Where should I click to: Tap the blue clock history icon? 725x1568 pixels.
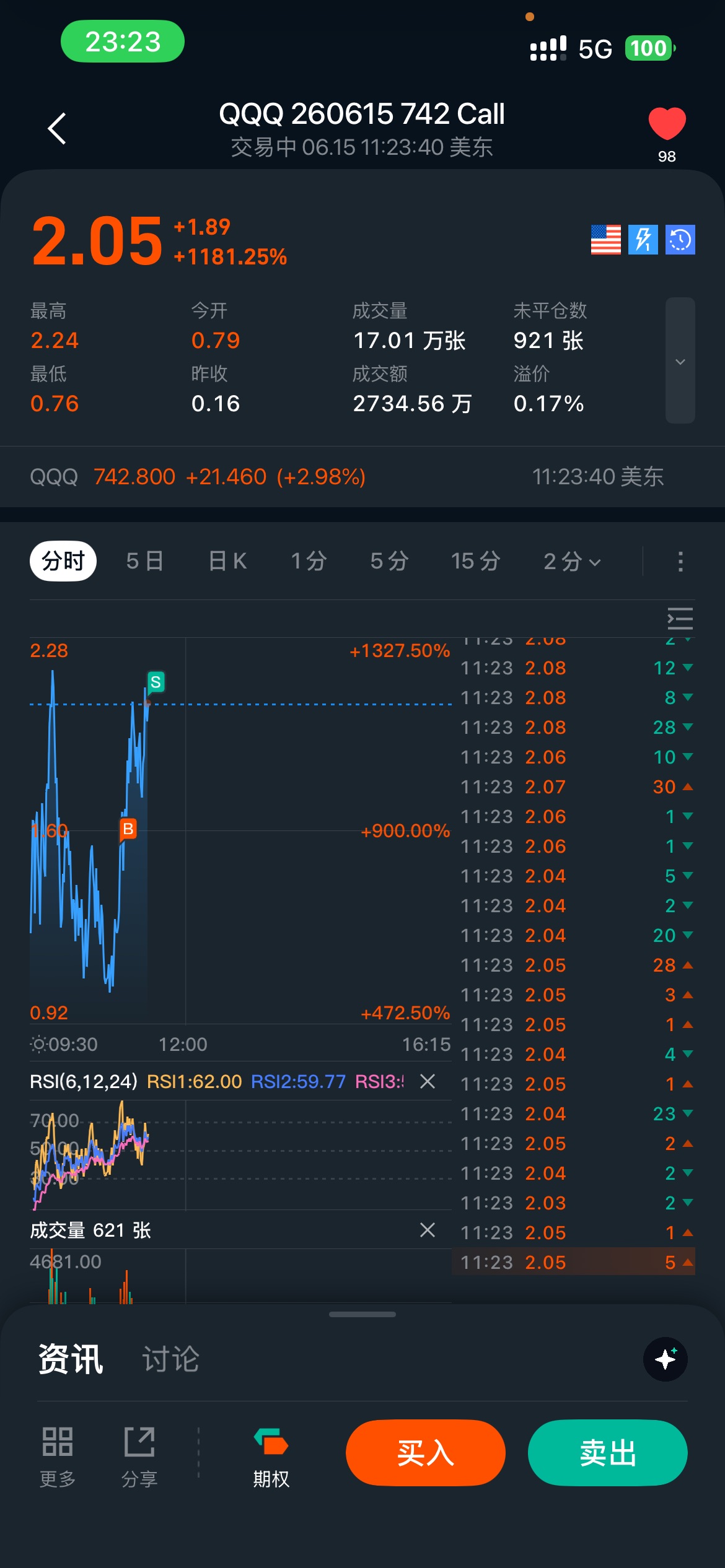tap(680, 240)
